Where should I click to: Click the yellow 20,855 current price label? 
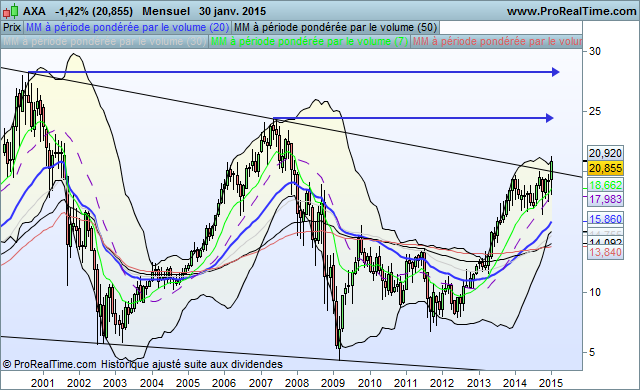605,168
